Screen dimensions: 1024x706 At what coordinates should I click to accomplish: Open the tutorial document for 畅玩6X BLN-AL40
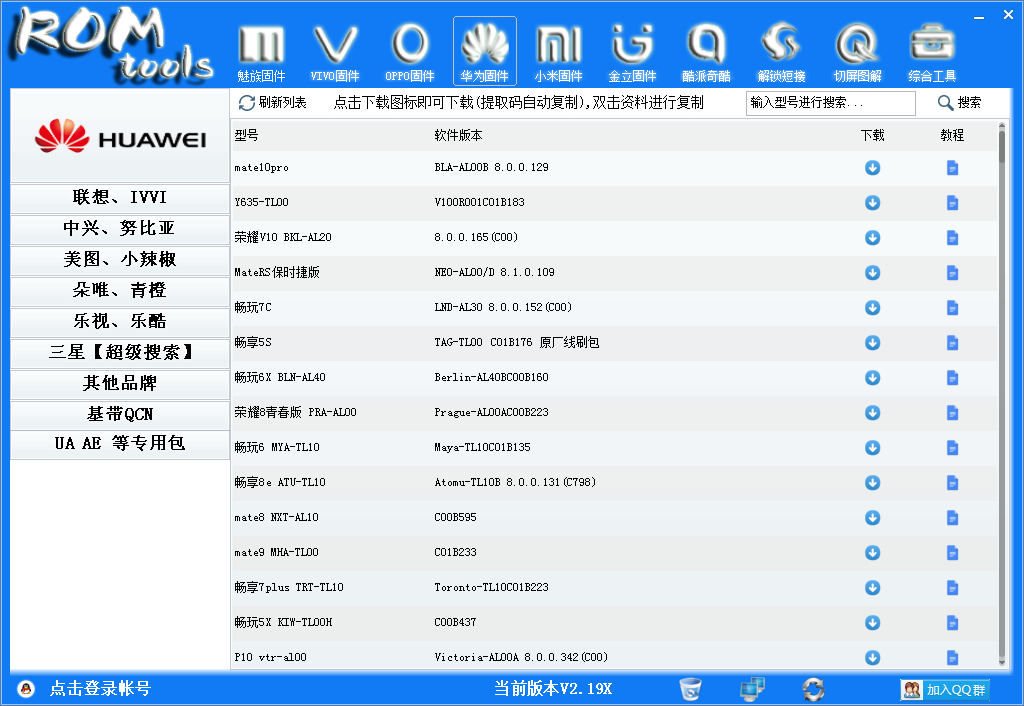pyautogui.click(x=952, y=377)
